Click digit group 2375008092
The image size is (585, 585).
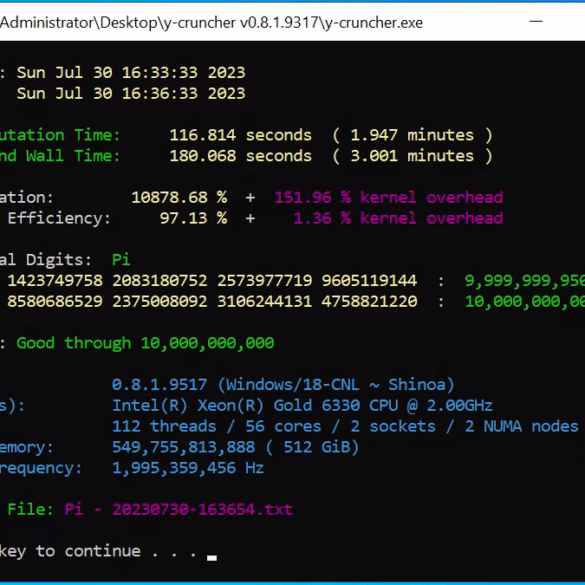coord(160,301)
